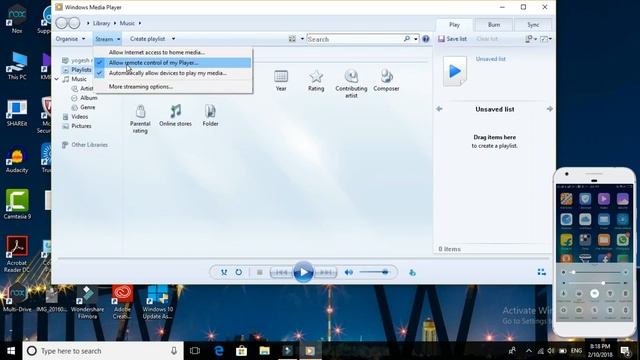Collapse the Music tree node
Image resolution: width=640 pixels, height=360 pixels.
click(x=57, y=79)
